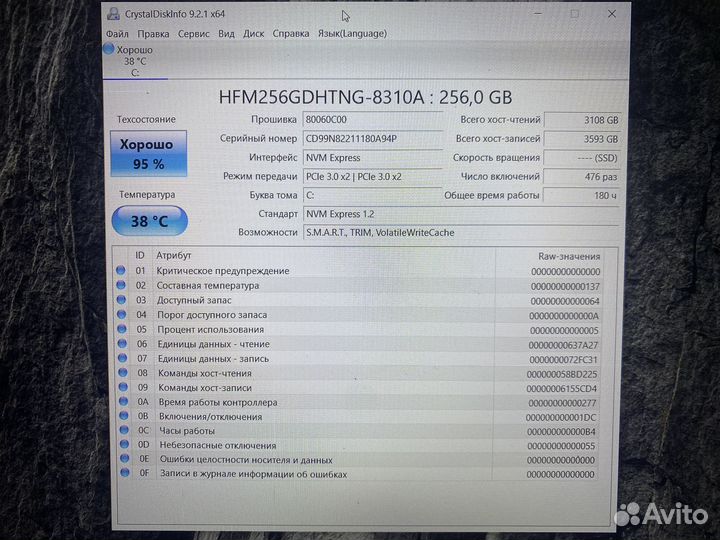Click the Хорошо 95 % health status button
This screenshot has width=720, height=540.
click(148, 154)
